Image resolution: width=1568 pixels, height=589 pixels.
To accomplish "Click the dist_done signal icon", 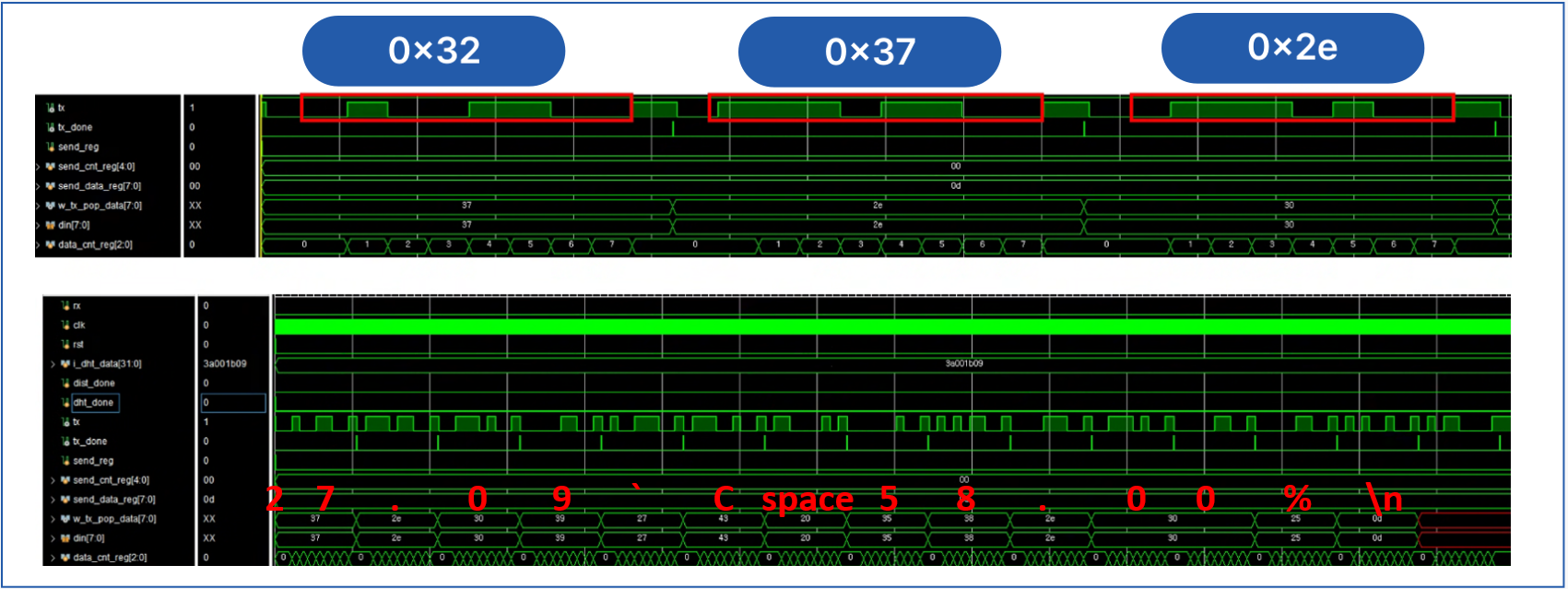I will coord(65,383).
